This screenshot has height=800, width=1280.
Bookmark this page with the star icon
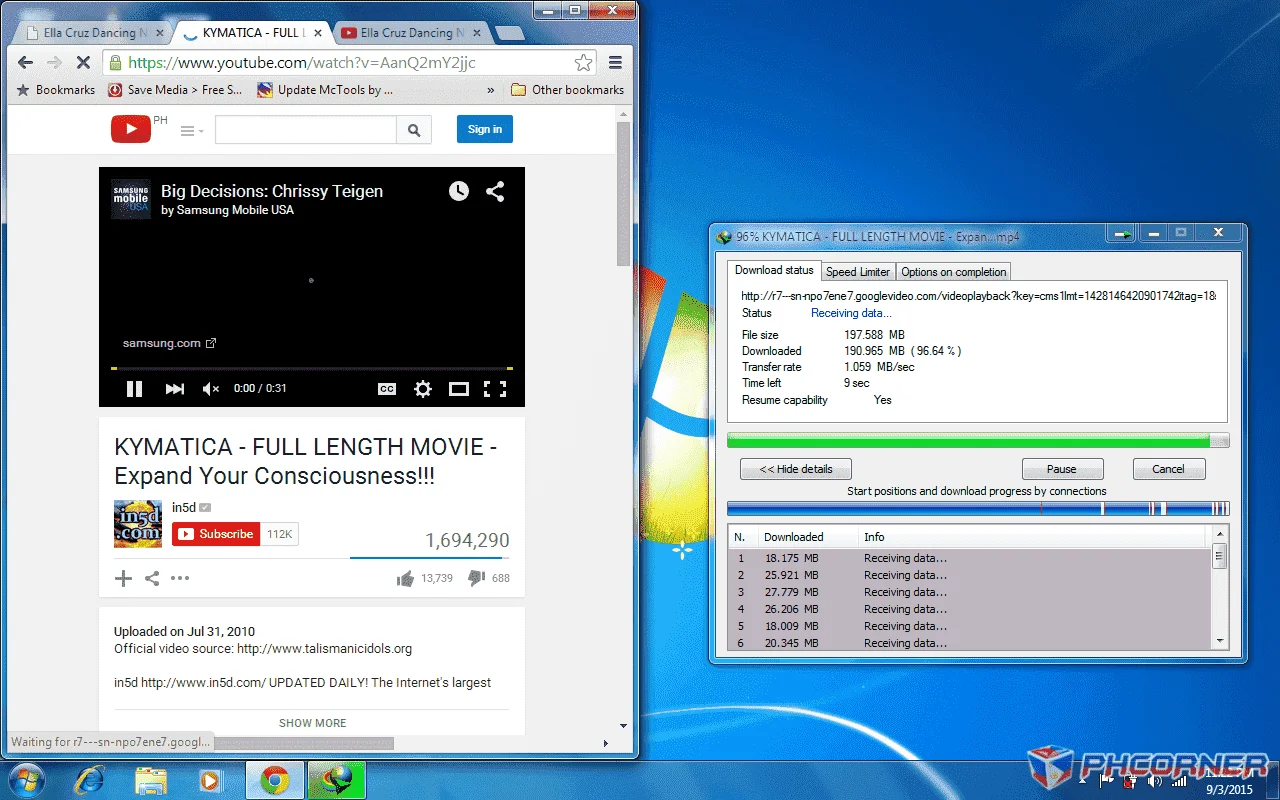[584, 63]
